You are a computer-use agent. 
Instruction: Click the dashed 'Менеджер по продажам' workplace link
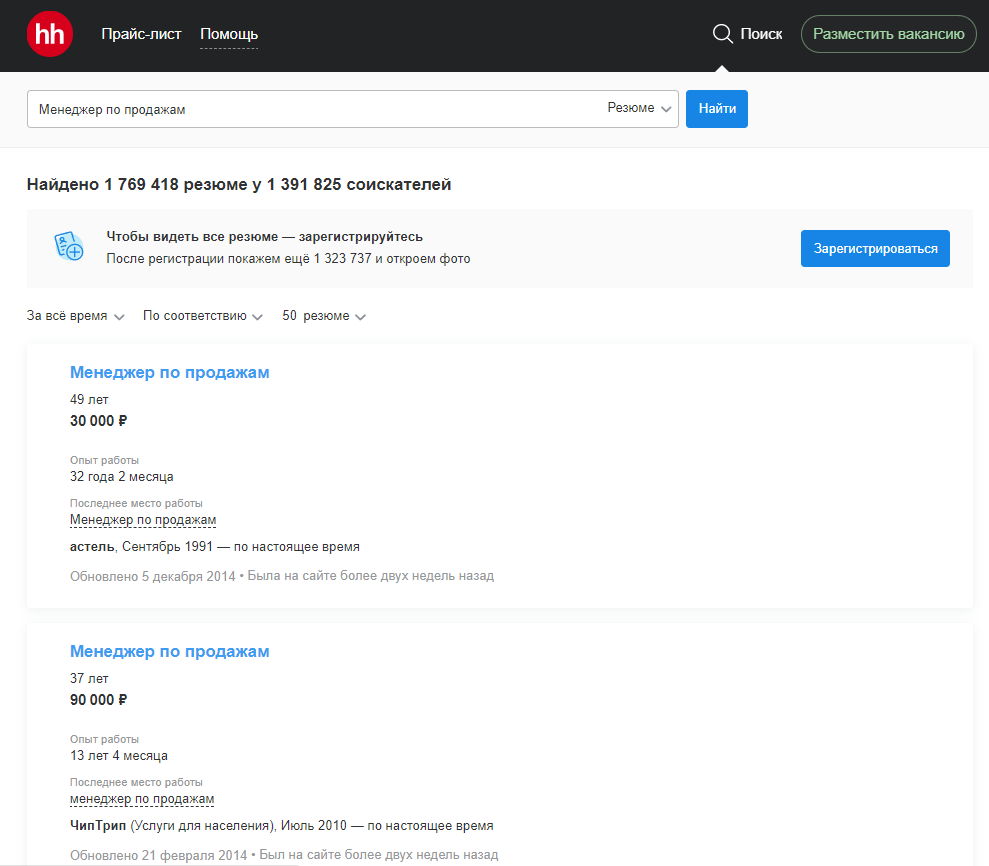click(142, 519)
